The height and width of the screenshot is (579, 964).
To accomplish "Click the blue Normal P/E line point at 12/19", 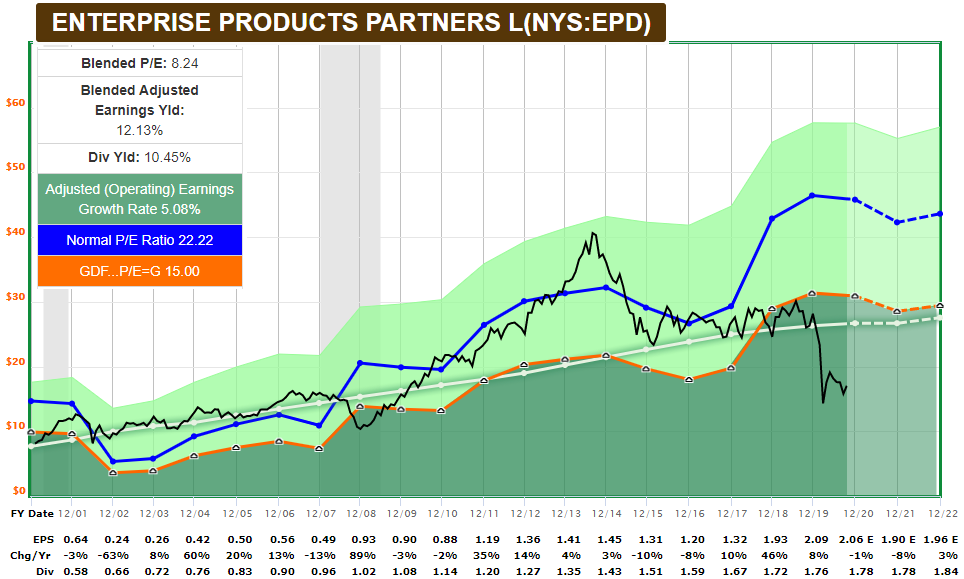I will [x=812, y=195].
